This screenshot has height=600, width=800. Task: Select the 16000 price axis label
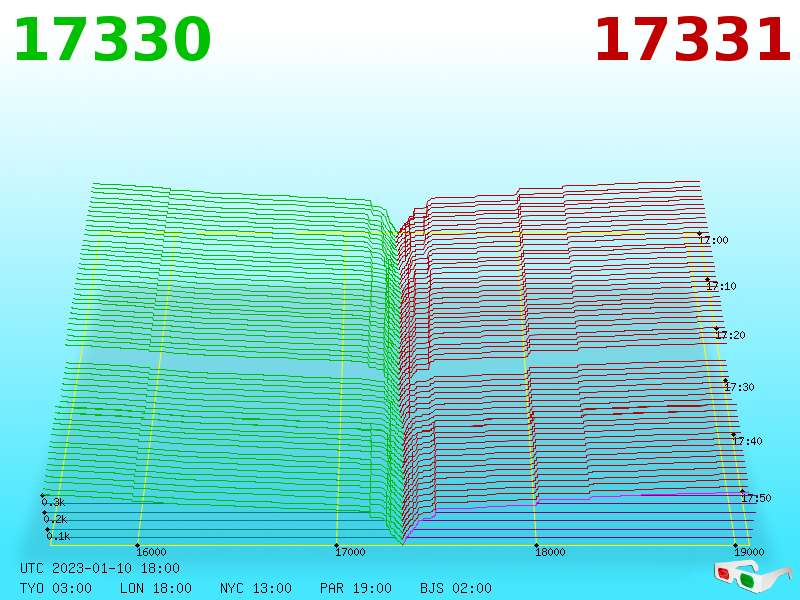point(152,552)
